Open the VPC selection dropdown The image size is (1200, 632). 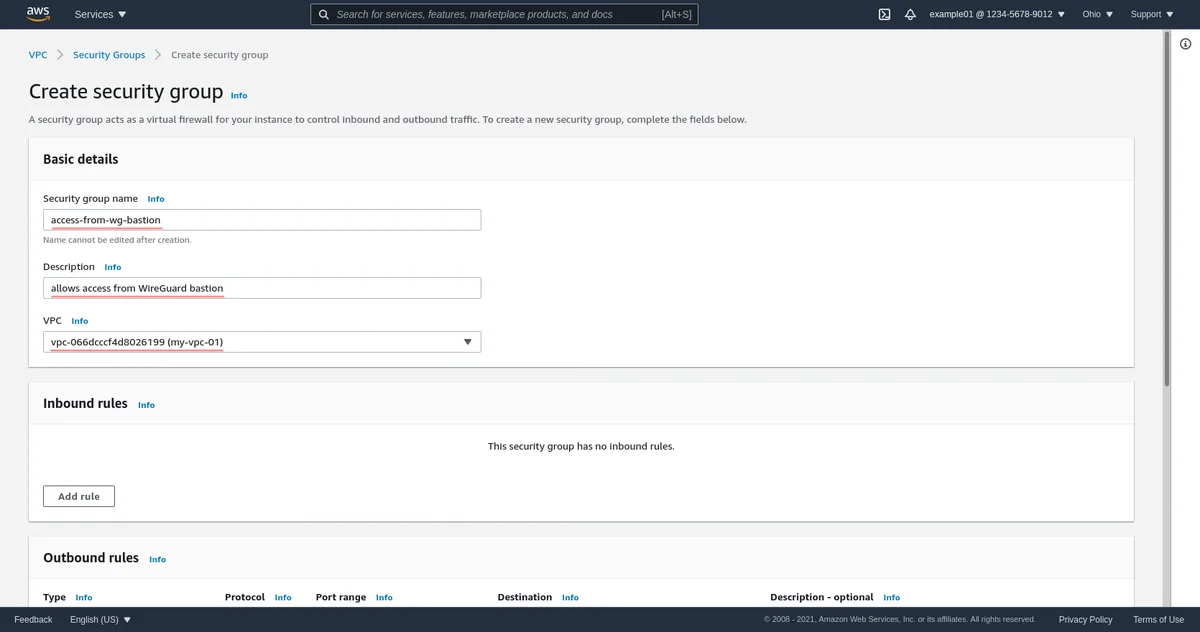click(x=262, y=341)
